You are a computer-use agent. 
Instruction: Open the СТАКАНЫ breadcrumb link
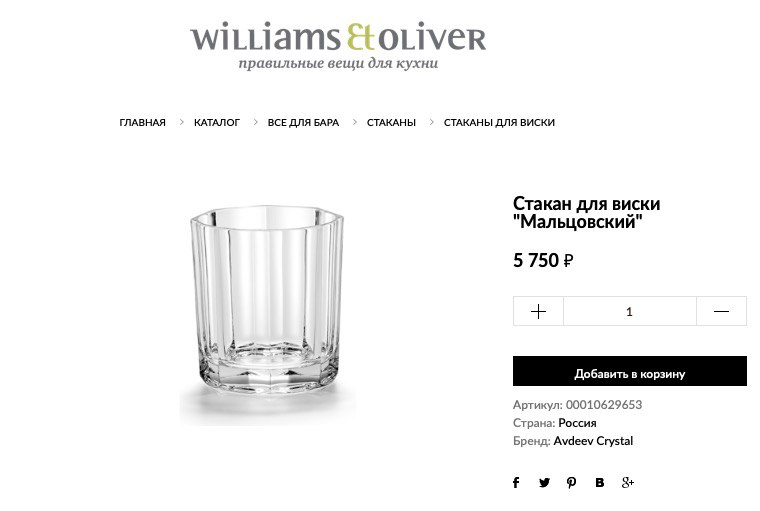391,123
